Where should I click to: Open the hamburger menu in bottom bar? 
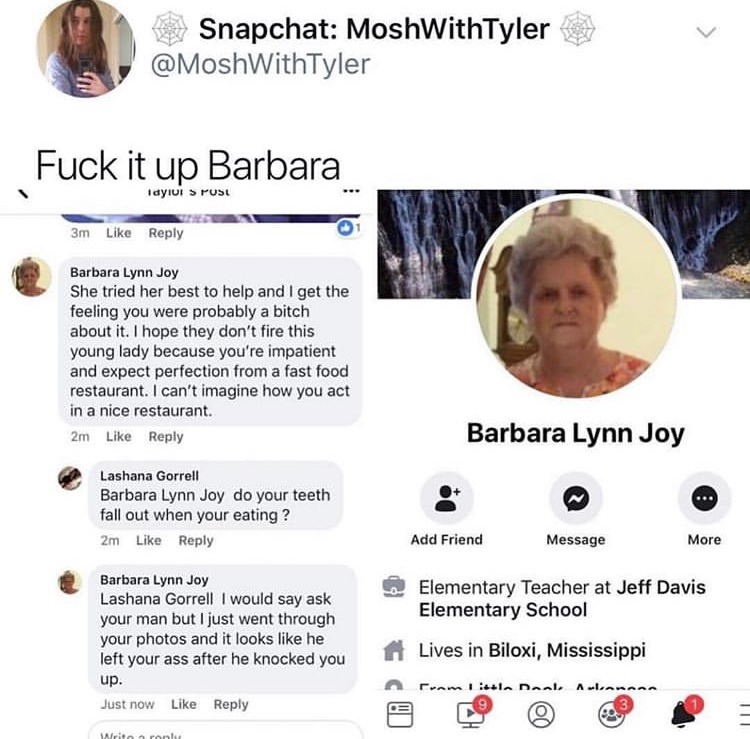(744, 715)
